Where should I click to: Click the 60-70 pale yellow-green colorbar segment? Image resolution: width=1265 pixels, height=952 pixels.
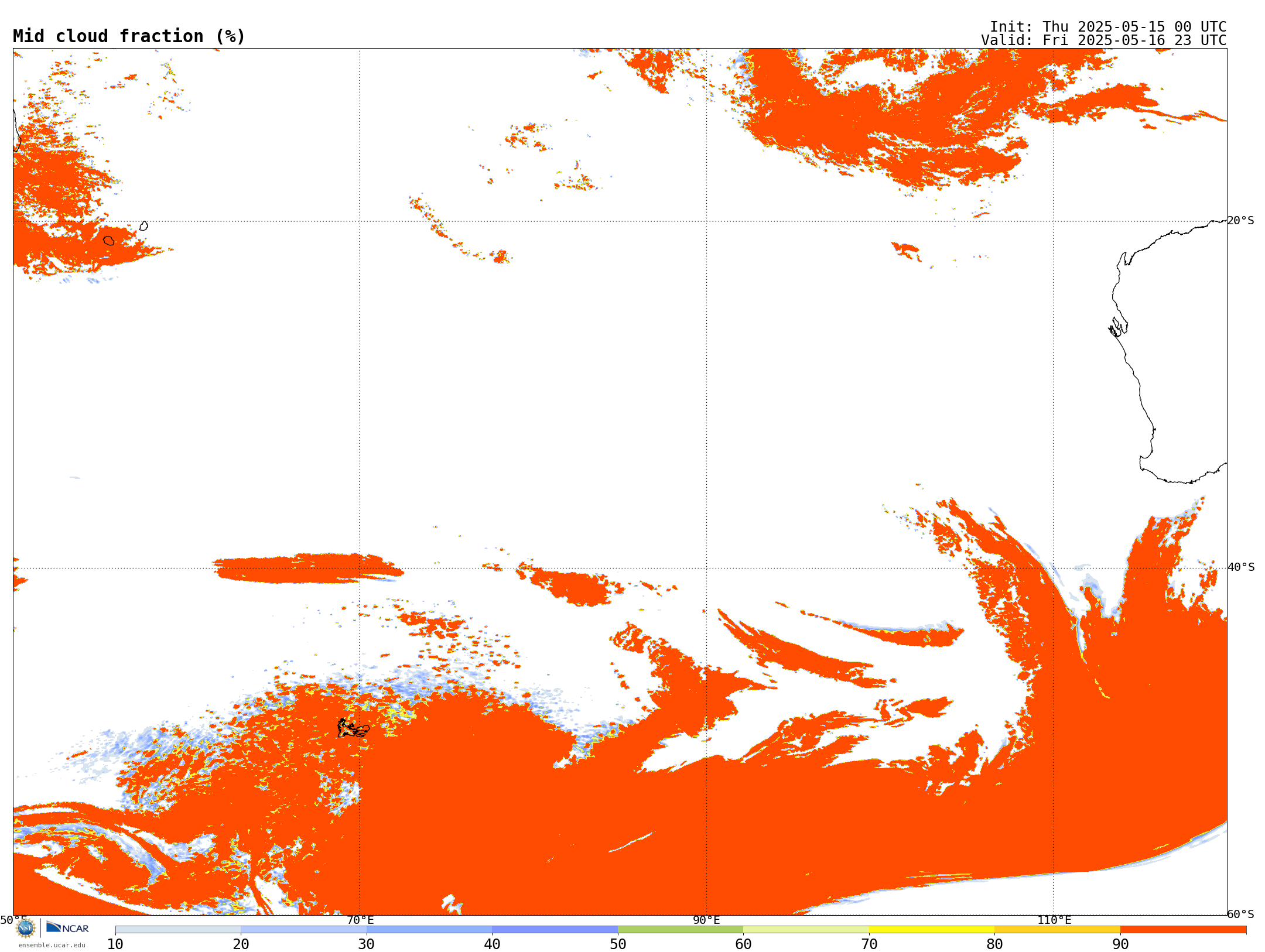(x=806, y=930)
